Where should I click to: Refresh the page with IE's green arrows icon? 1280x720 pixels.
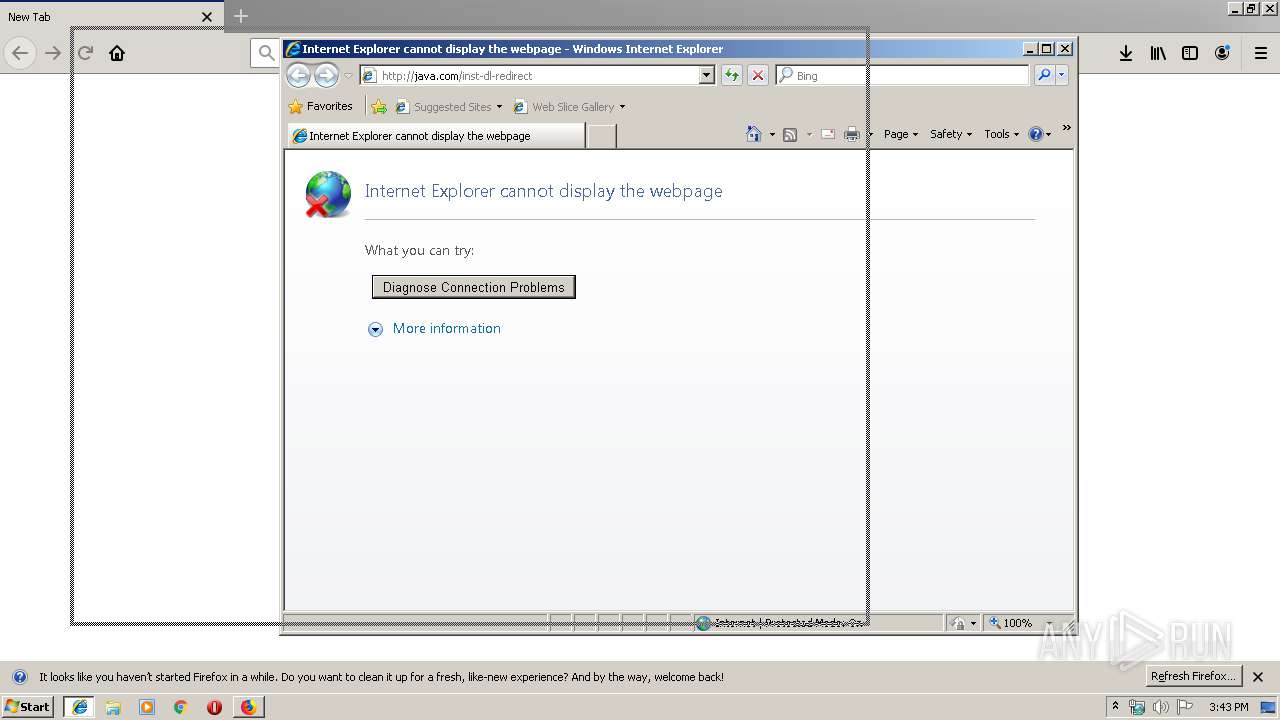point(732,75)
